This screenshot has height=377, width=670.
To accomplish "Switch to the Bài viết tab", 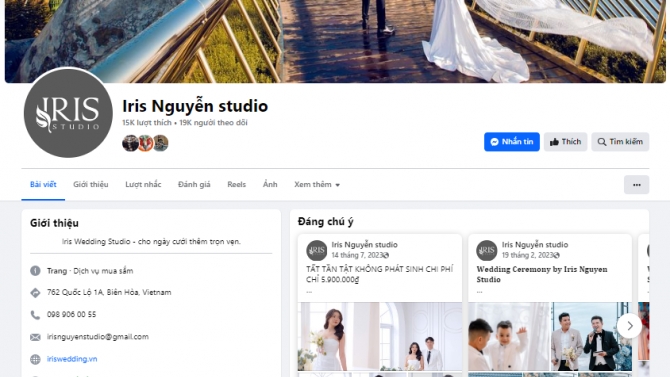I will pos(43,185).
